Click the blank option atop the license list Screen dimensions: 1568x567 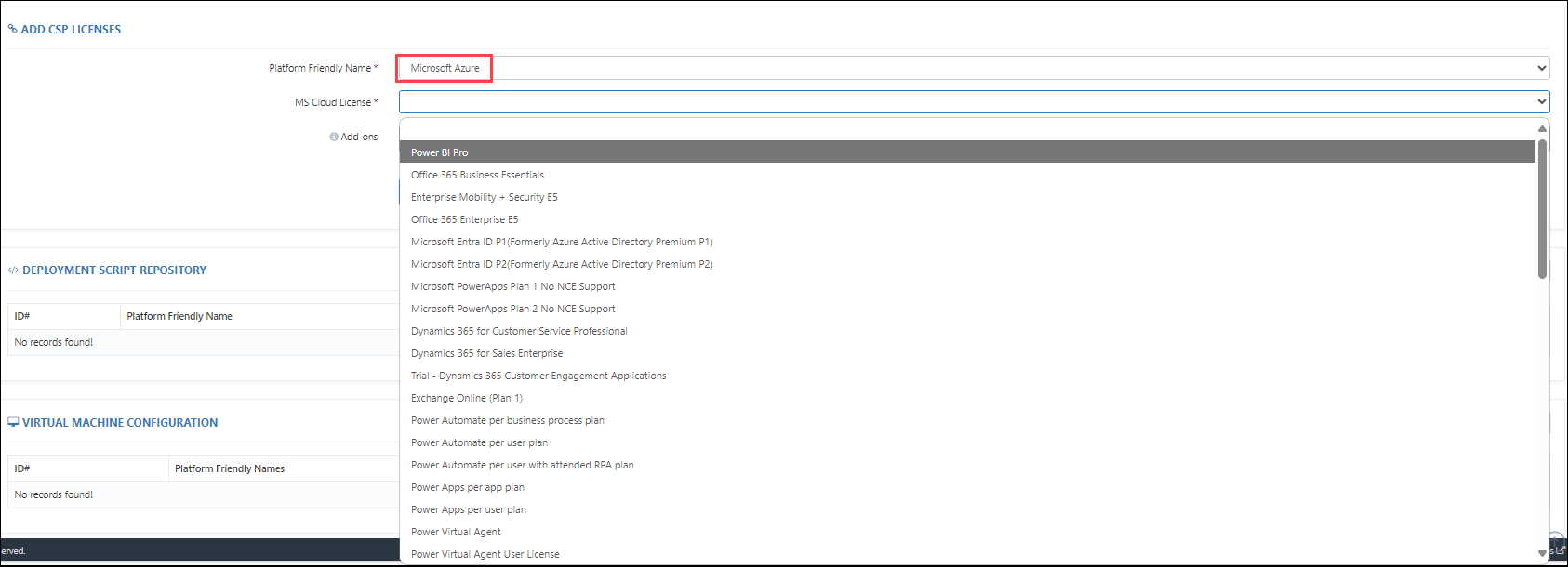point(967,130)
